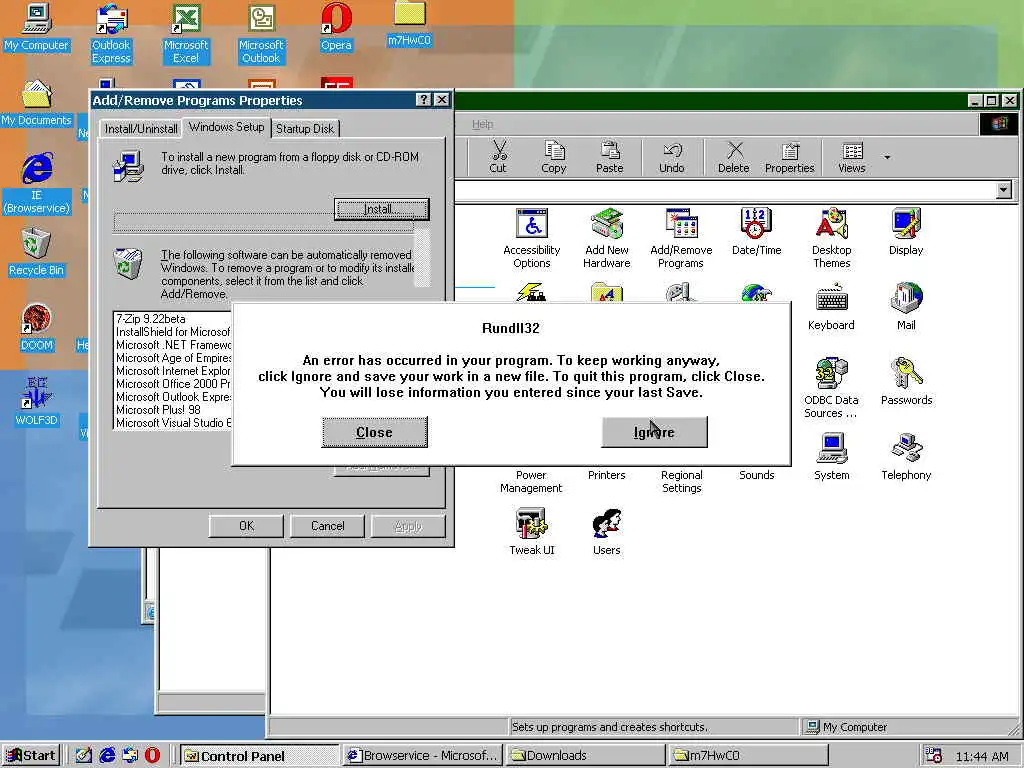
Task: Open the My Computer desktop icon
Action: pos(36,27)
